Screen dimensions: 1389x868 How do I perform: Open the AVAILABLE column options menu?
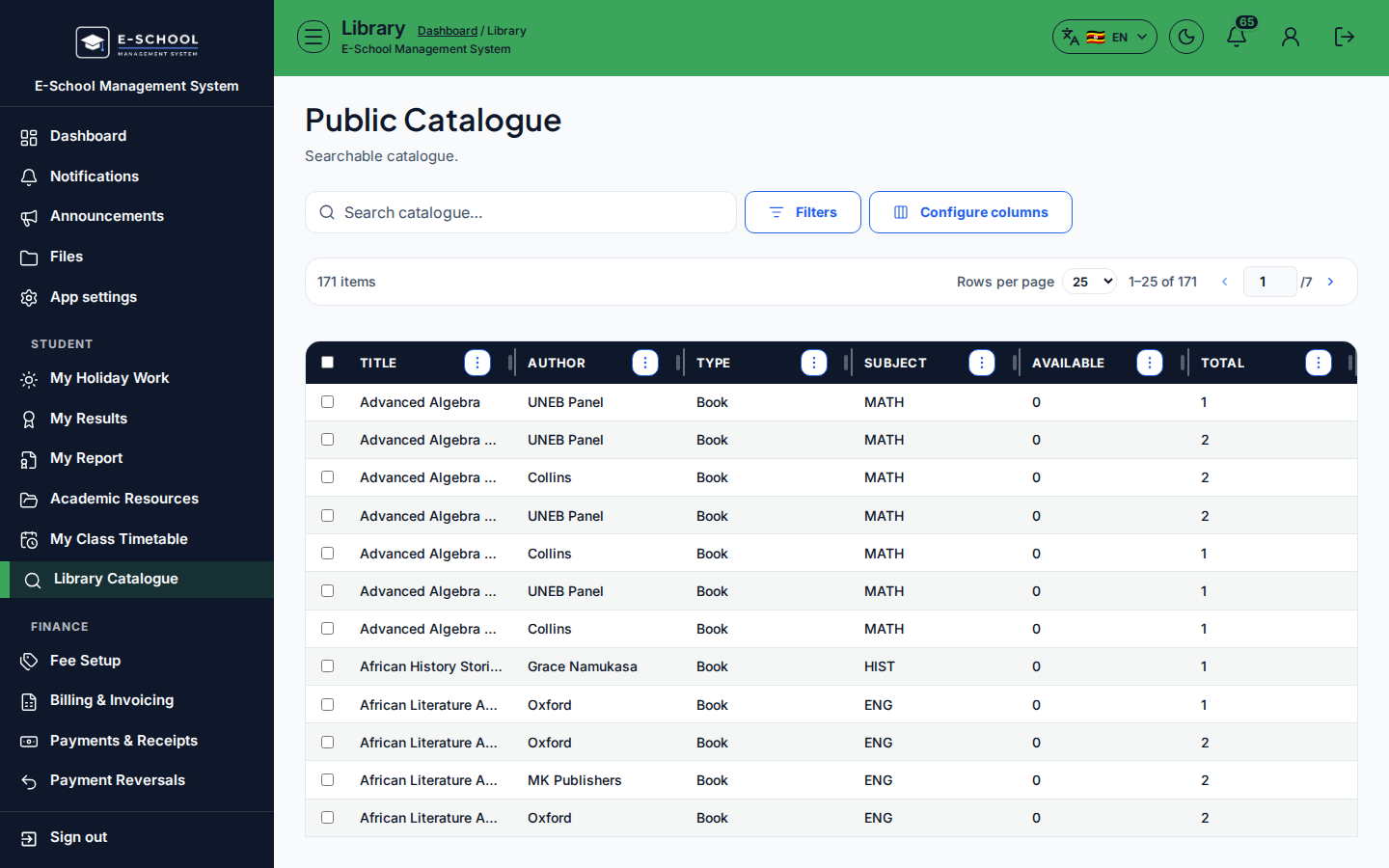pos(1150,363)
